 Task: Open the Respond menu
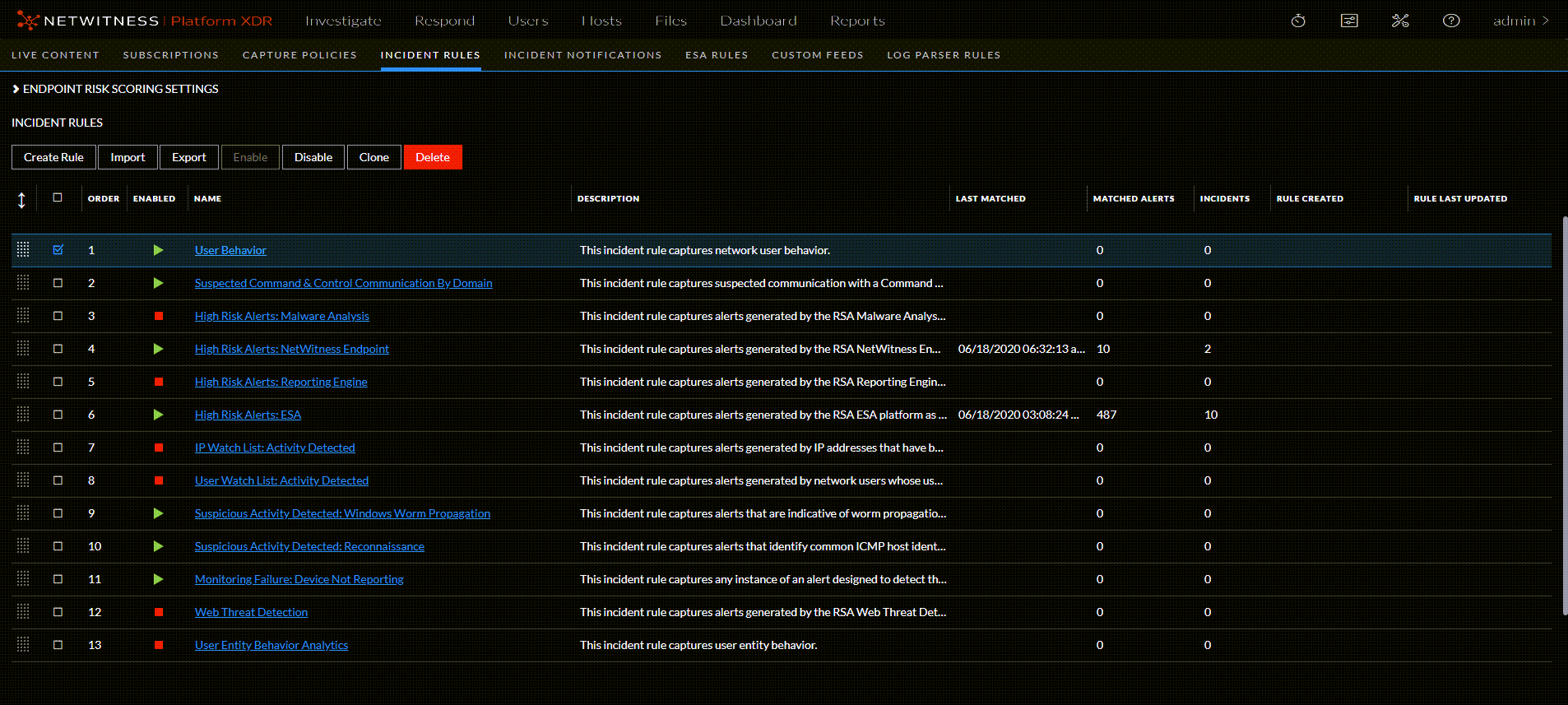[x=444, y=21]
